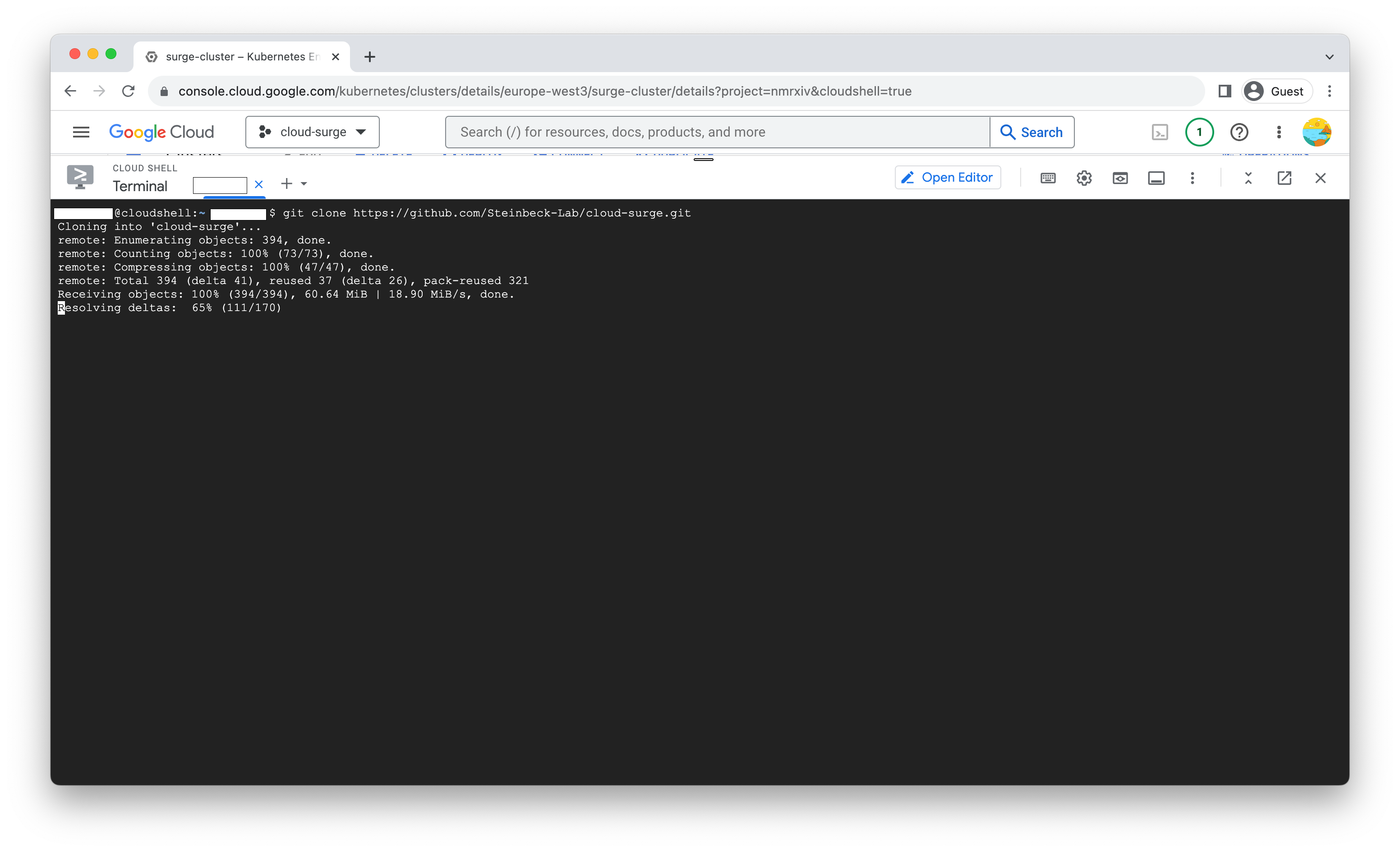Toggle the Cloud Shell fullscreen mode
Image resolution: width=1400 pixels, height=852 pixels.
coord(1249,178)
